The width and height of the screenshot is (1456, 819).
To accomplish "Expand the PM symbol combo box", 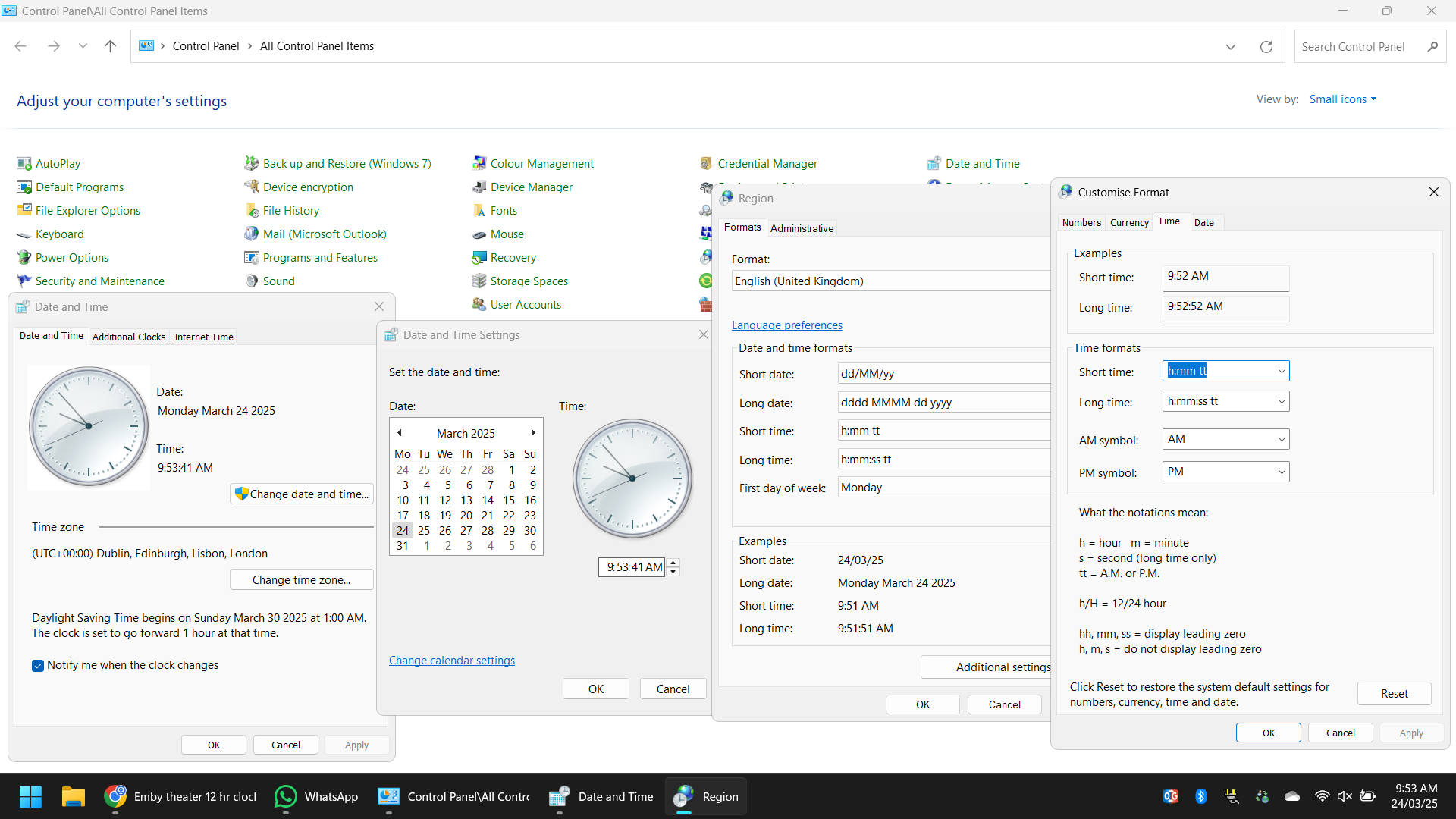I will click(x=1281, y=472).
